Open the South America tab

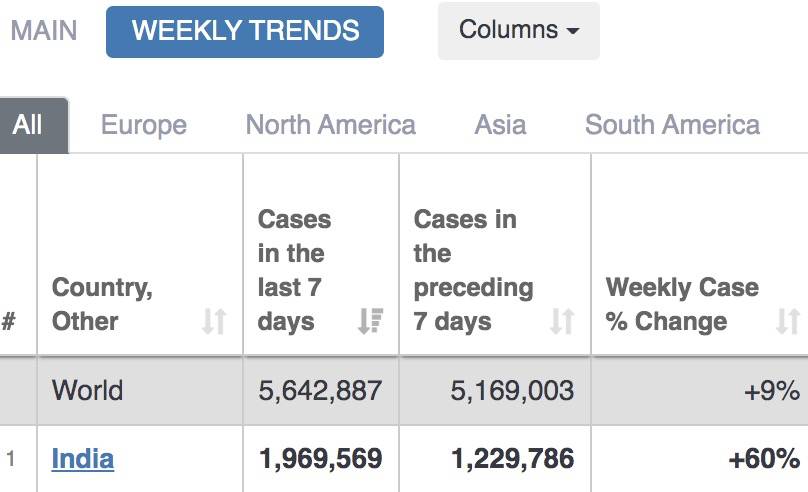[x=672, y=125]
